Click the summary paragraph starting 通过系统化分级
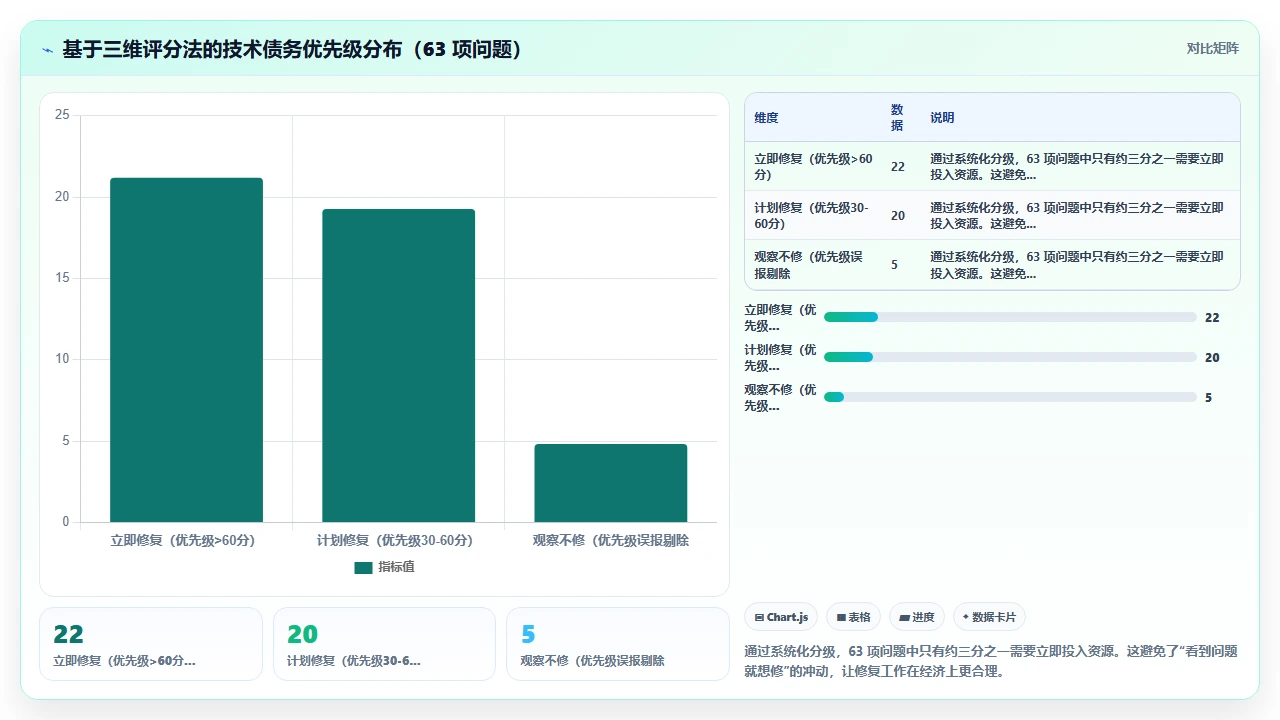The width and height of the screenshot is (1280, 720). pyautogui.click(x=991, y=661)
